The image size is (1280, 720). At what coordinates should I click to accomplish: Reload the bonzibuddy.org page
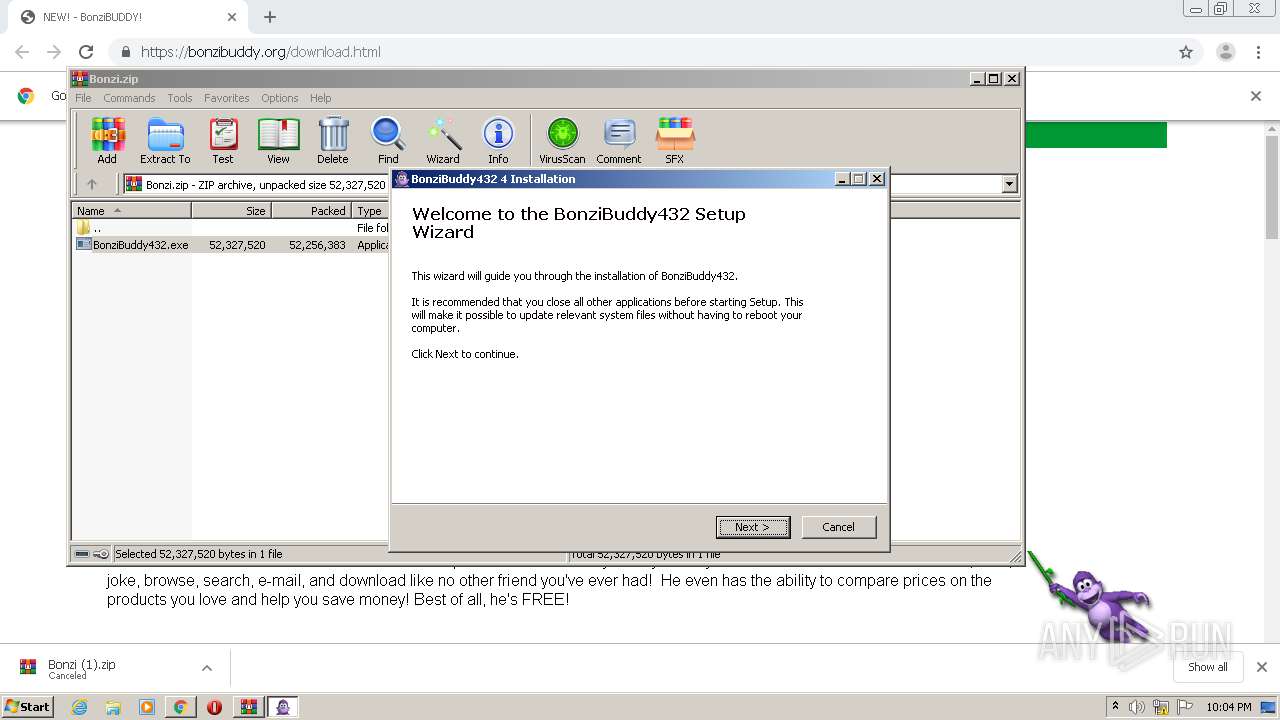pos(86,52)
